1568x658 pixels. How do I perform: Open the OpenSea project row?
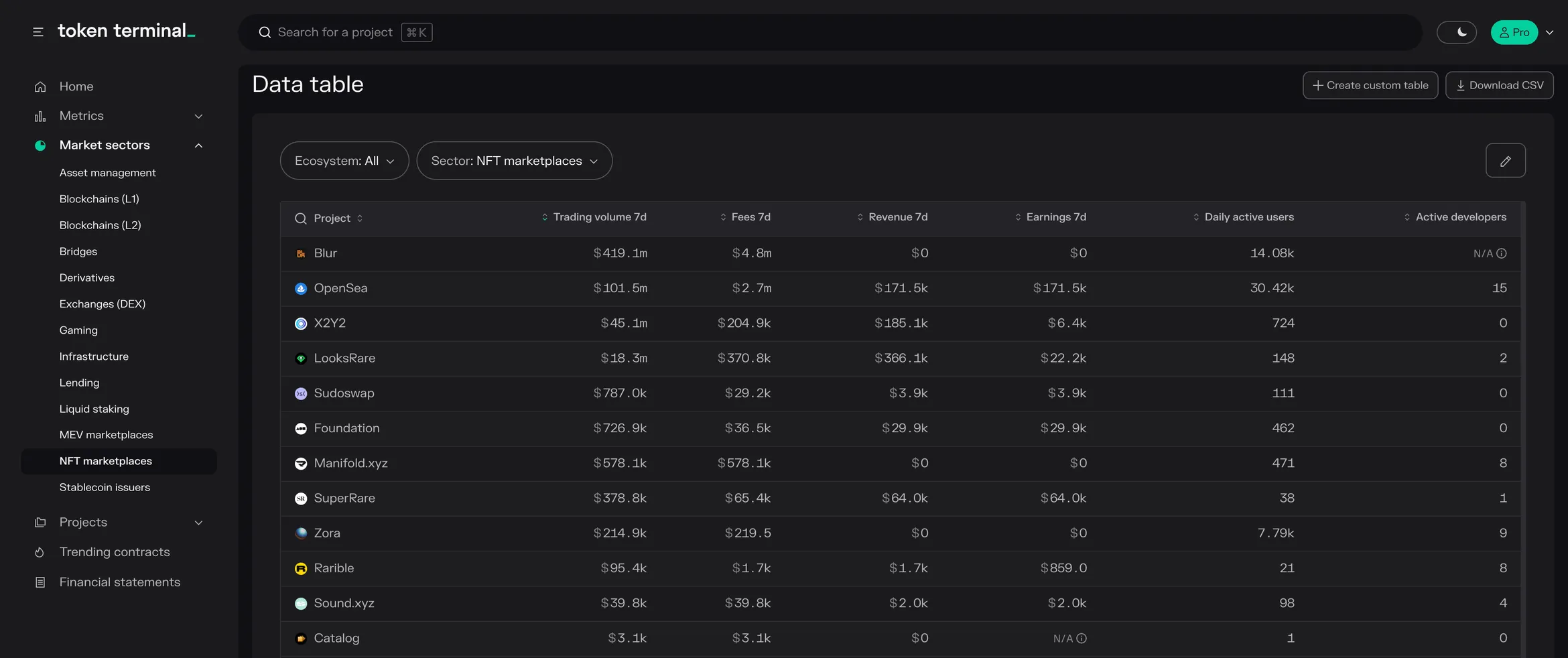[900, 288]
